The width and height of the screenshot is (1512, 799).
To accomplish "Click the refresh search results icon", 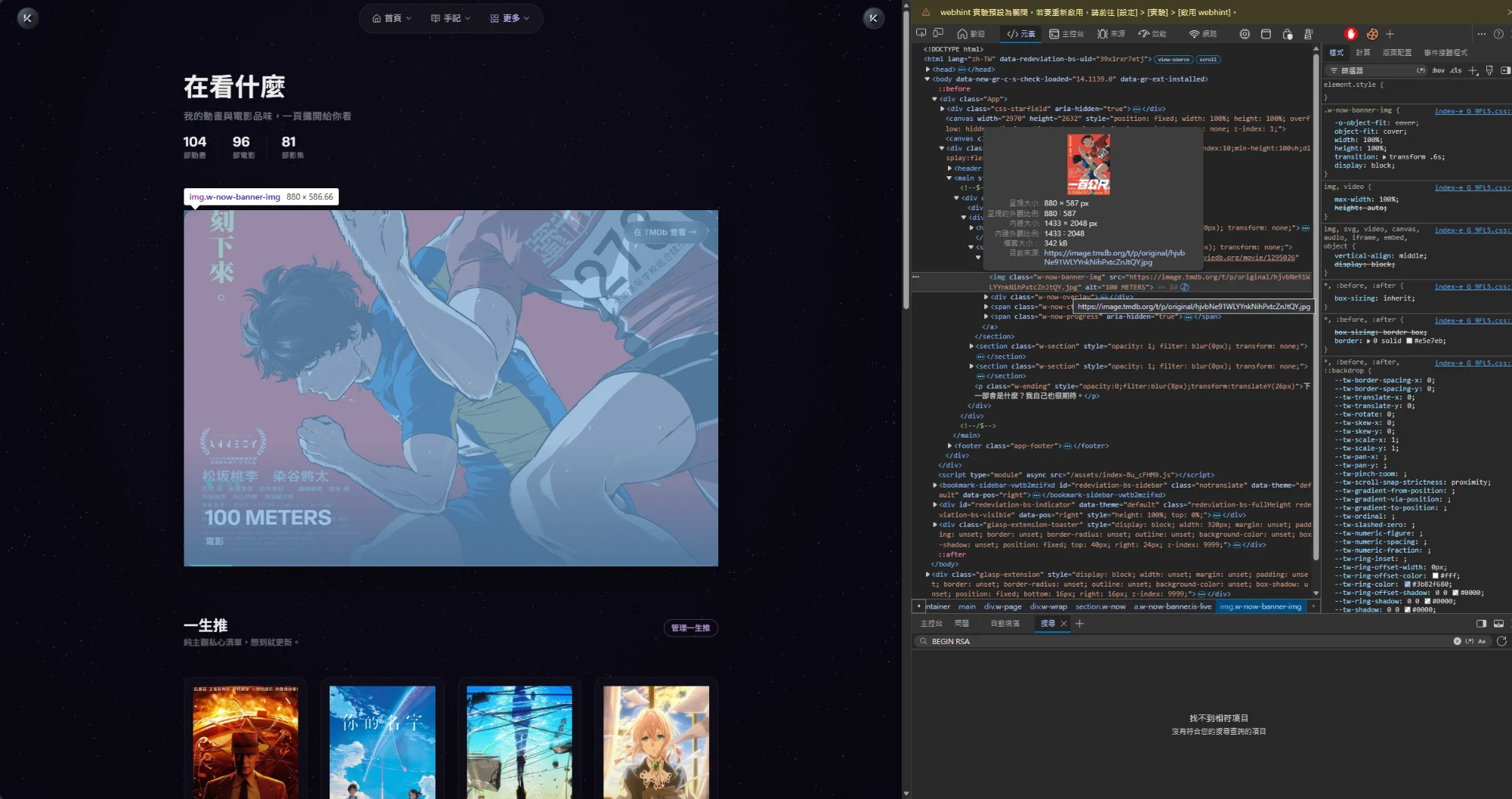I will point(1501,641).
